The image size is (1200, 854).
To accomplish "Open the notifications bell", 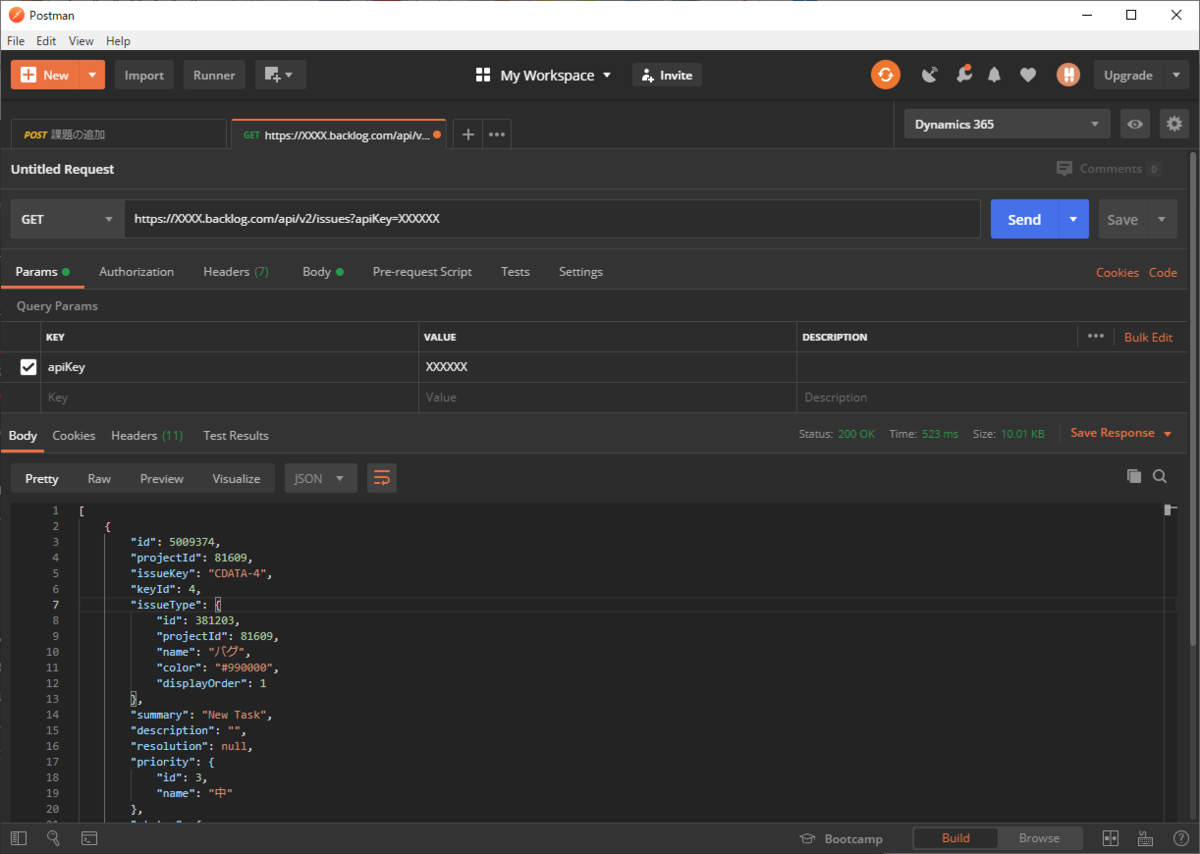I will point(994,75).
